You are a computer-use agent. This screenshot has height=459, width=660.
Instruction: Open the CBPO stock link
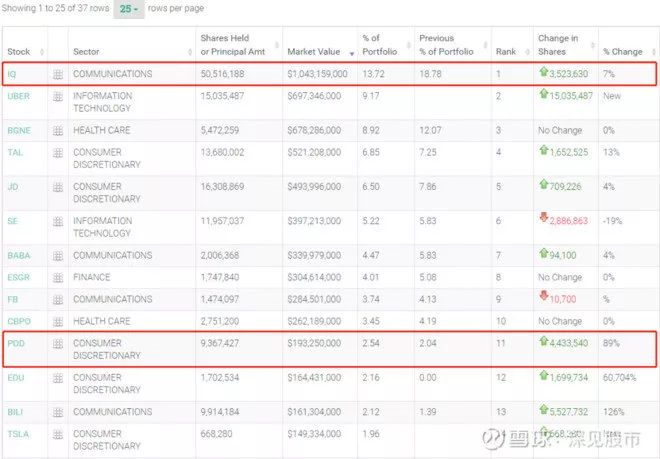point(19,321)
